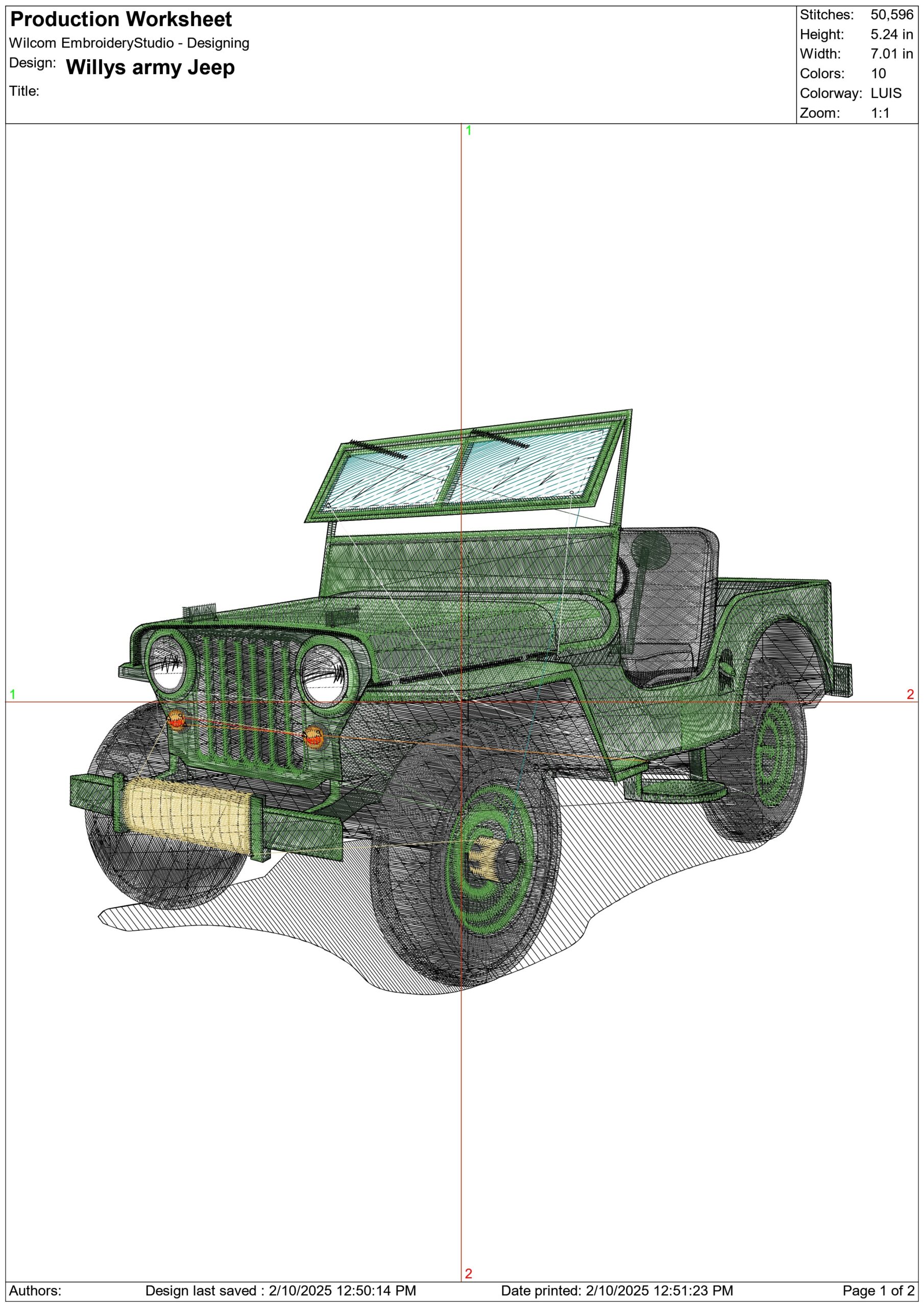Click the 'Authors:' label

point(35,1291)
